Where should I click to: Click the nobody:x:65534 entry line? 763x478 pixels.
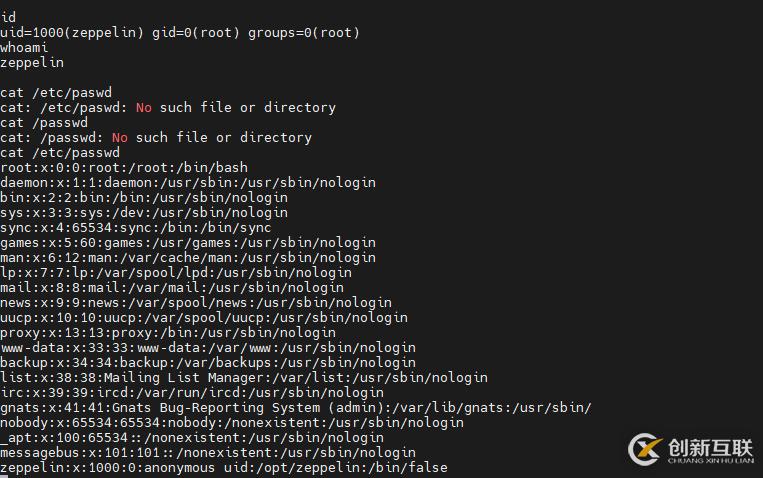tap(232, 423)
